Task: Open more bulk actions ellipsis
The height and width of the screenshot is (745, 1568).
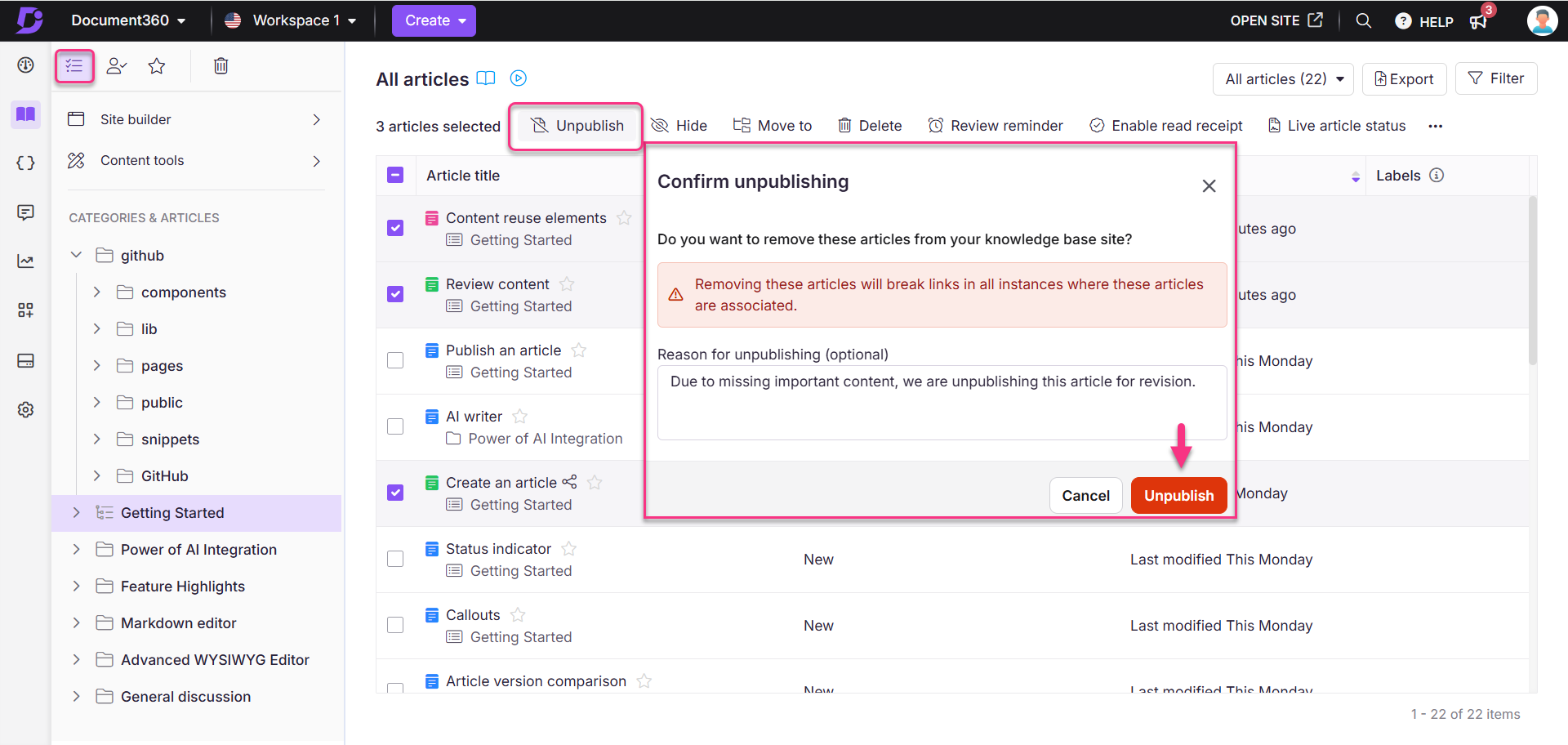Action: [x=1436, y=126]
